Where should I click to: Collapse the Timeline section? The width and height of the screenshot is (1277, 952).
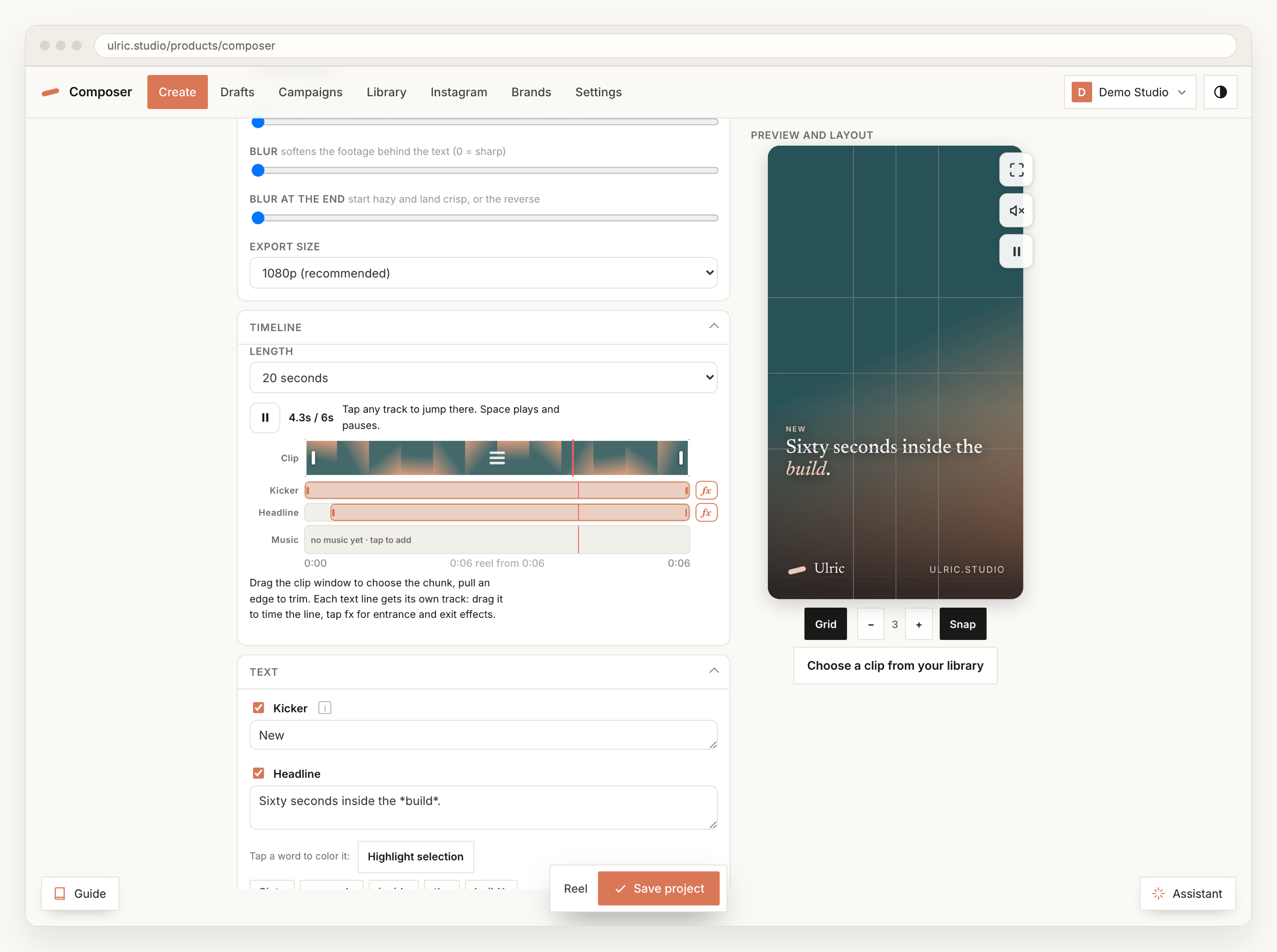pos(714,326)
